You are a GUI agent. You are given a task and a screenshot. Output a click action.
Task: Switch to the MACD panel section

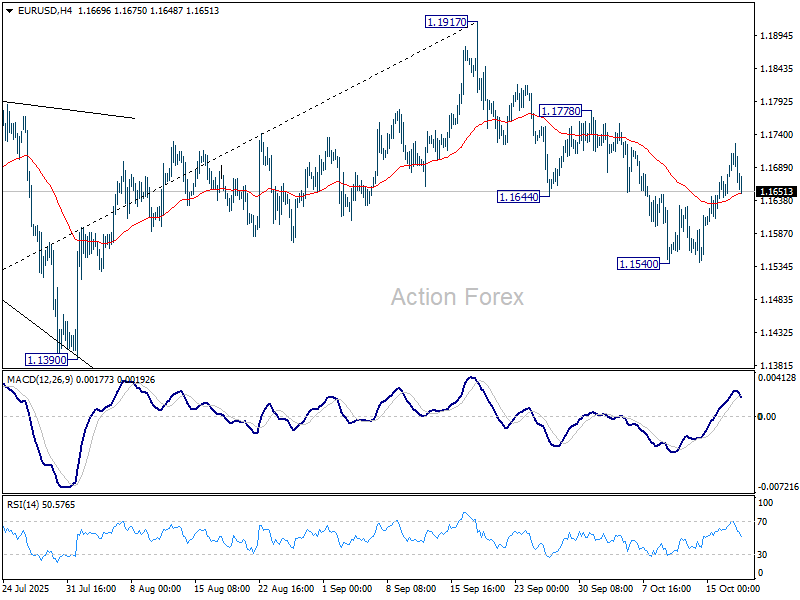[400, 430]
